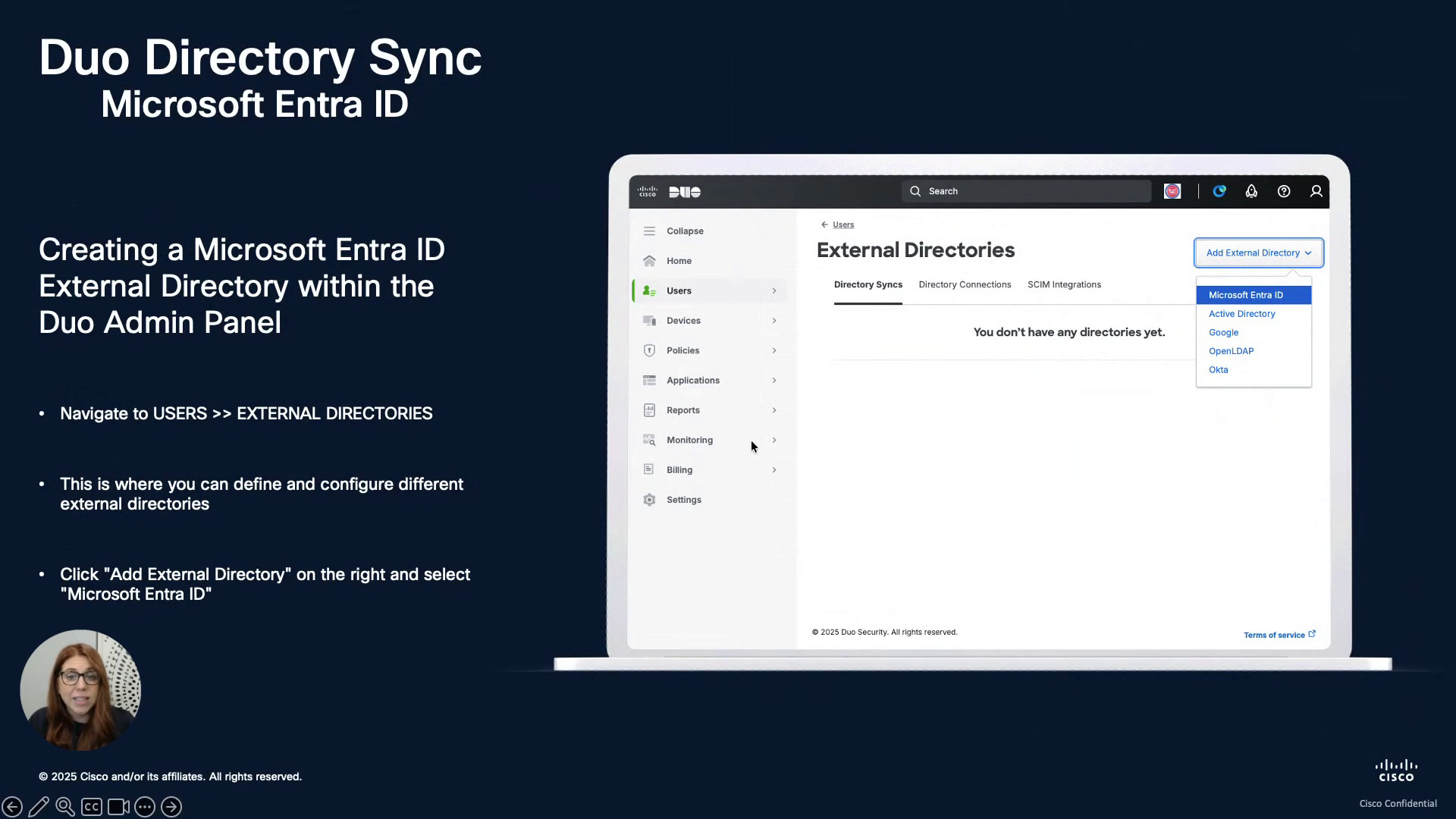Open the help question mark icon
The width and height of the screenshot is (1456, 819).
(1284, 192)
